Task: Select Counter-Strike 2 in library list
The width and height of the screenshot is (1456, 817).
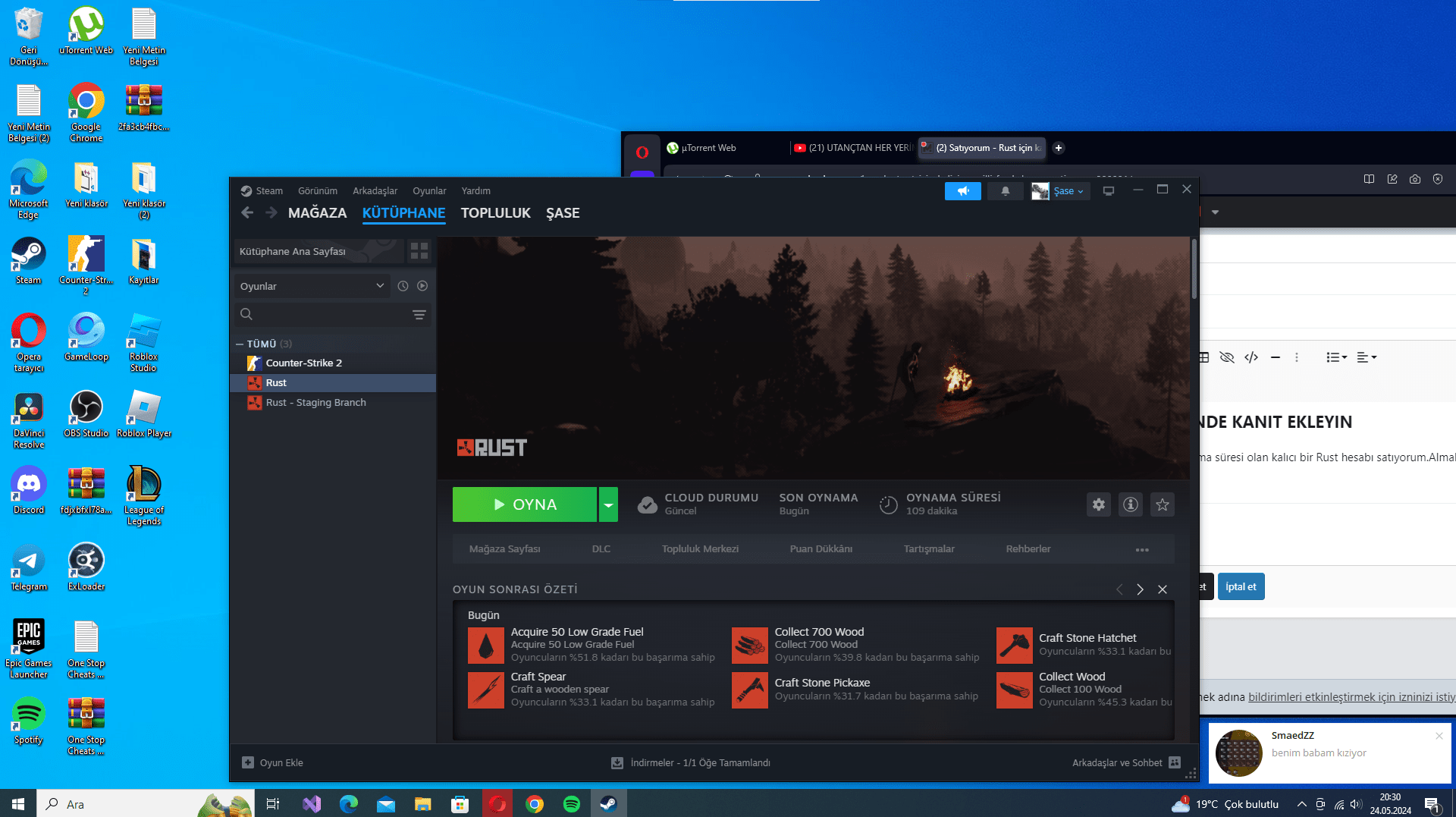Action: pos(333,363)
